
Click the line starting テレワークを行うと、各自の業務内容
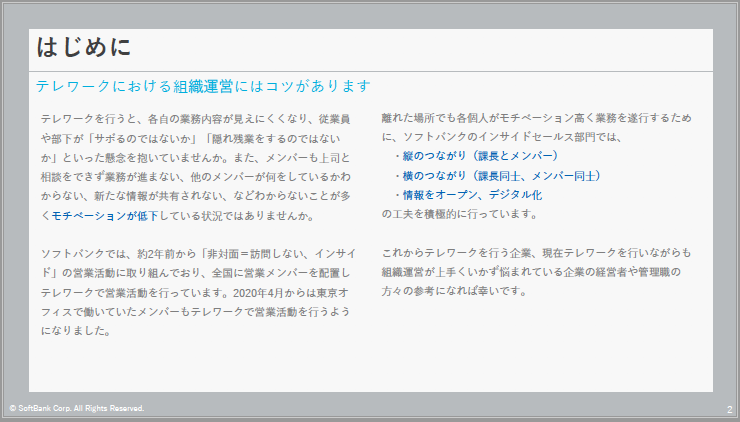point(195,119)
